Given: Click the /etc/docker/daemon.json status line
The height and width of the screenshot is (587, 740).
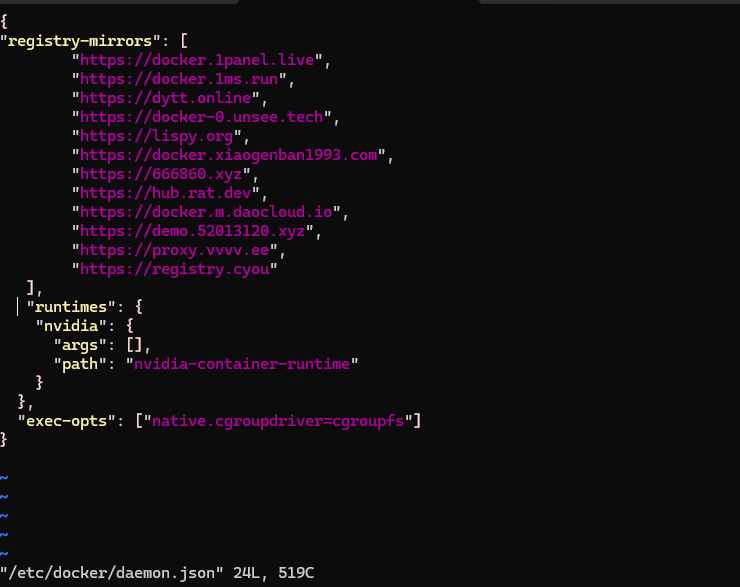Looking at the screenshot, I should click(157, 573).
